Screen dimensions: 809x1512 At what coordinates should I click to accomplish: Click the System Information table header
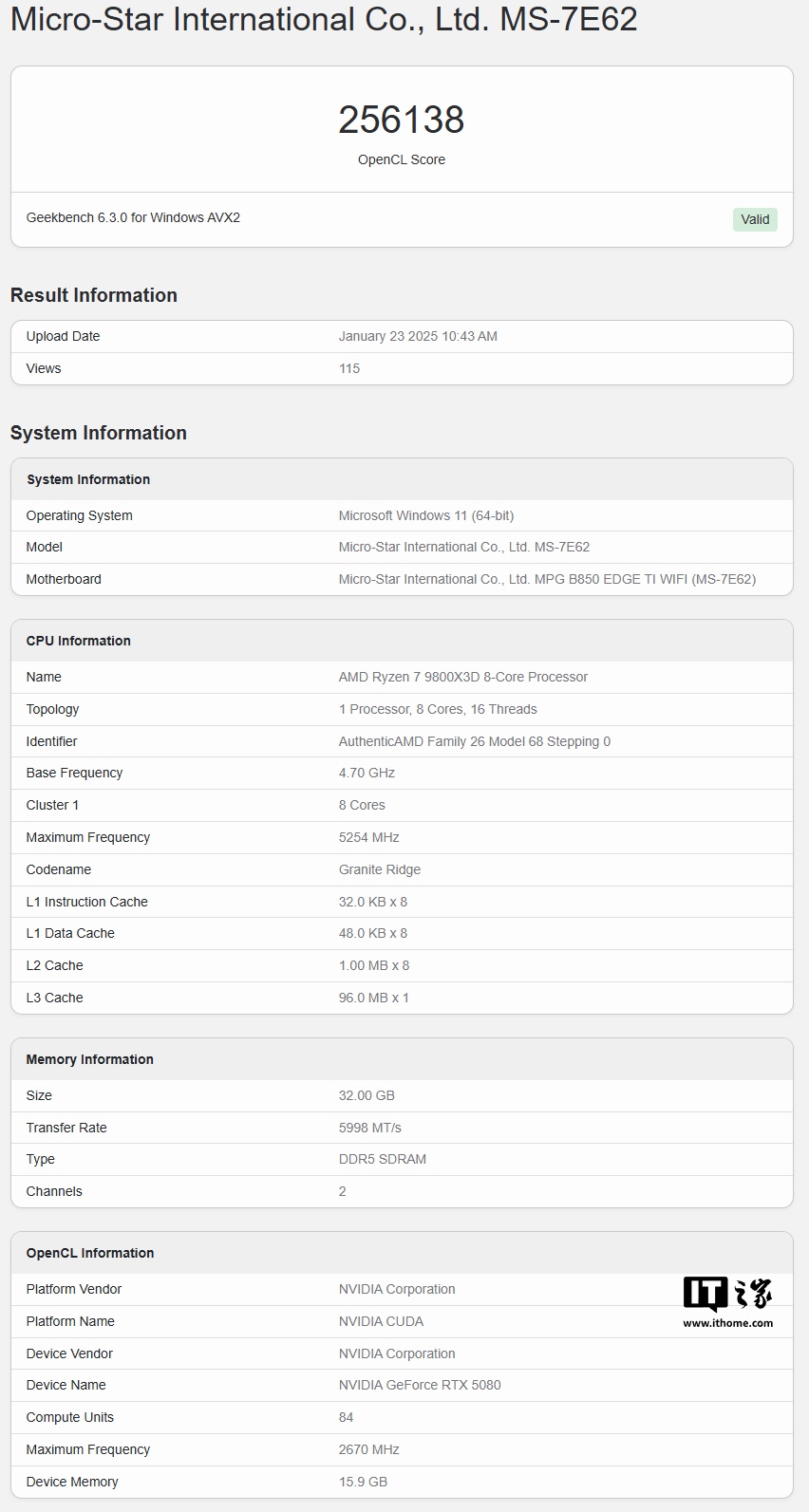[88, 479]
